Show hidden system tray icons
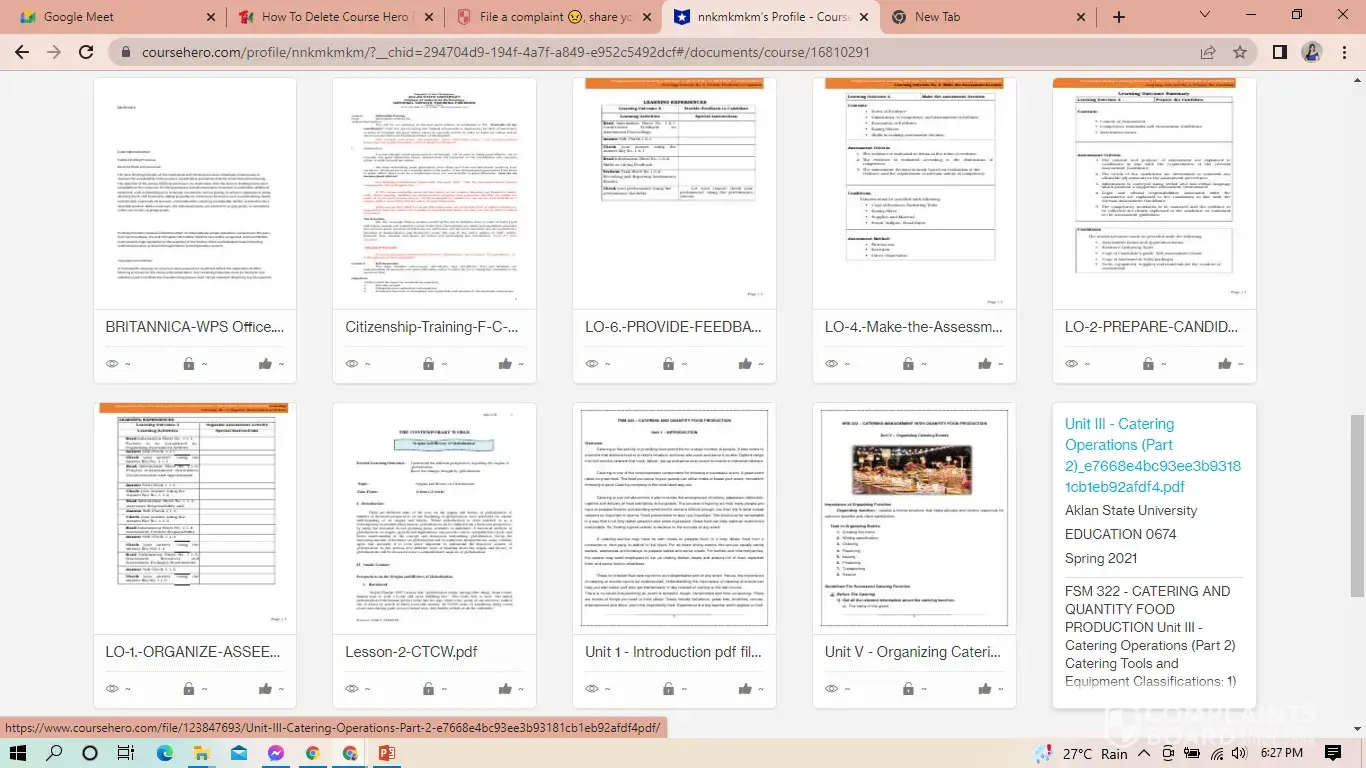The image size is (1366, 768). click(1146, 753)
